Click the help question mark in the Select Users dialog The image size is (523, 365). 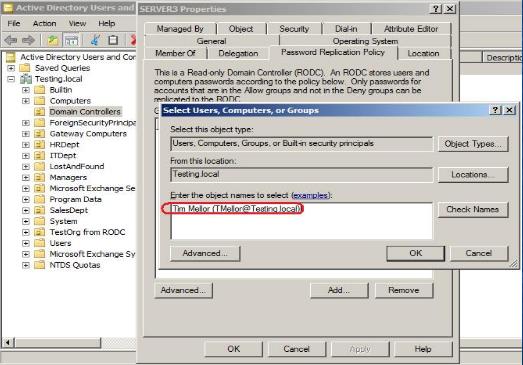pos(495,110)
